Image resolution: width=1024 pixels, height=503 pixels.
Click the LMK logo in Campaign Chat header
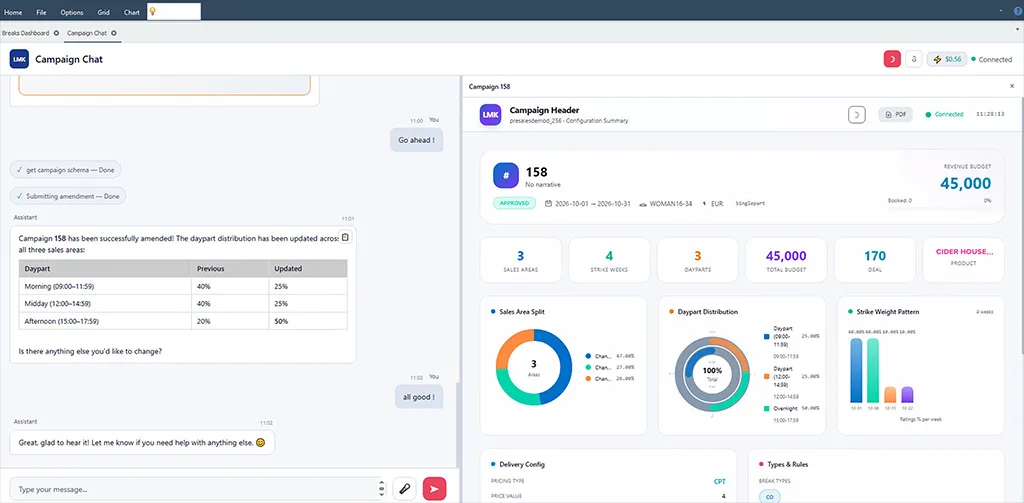(20, 59)
